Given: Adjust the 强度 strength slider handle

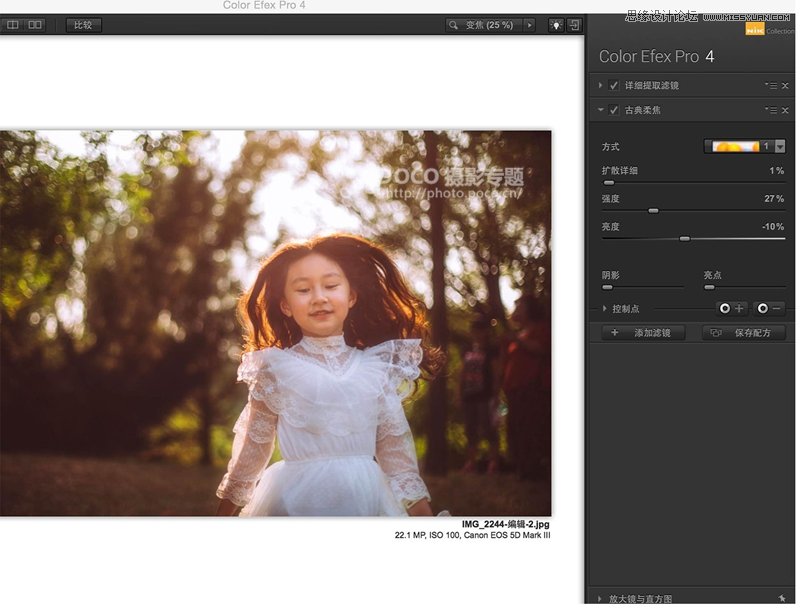Looking at the screenshot, I should click(x=653, y=211).
